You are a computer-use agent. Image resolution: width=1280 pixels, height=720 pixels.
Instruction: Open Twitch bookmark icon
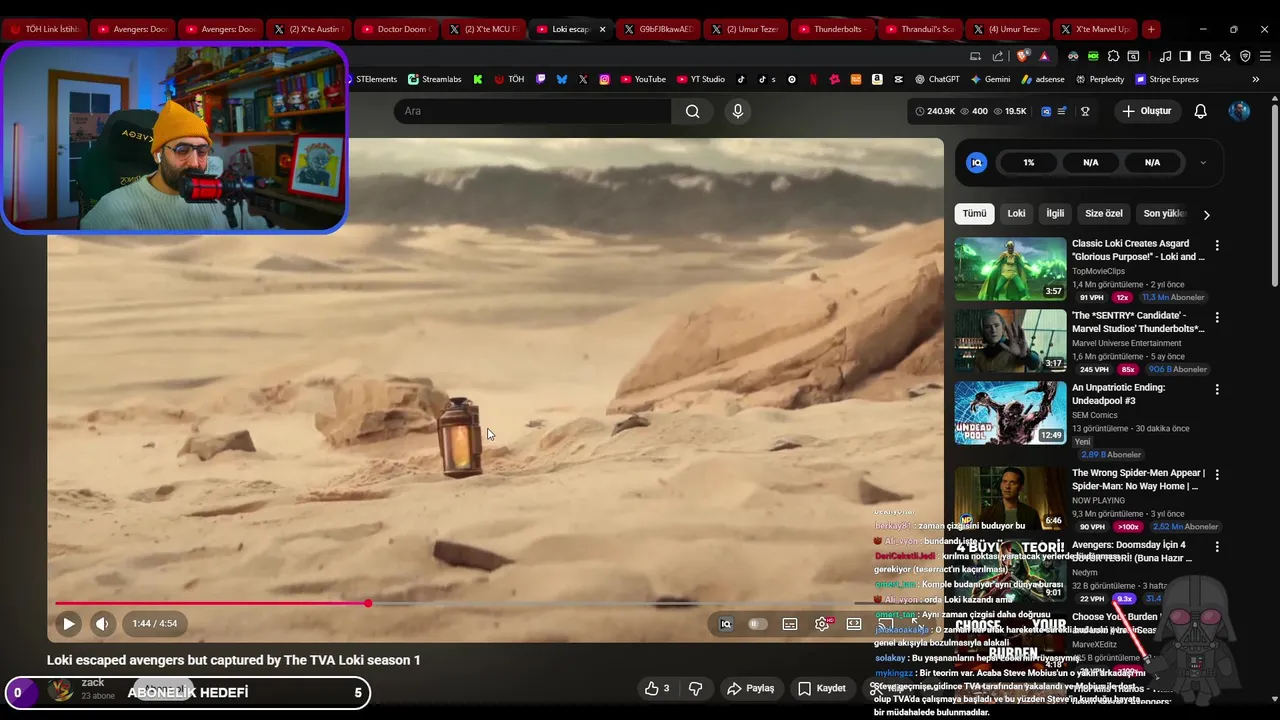(x=541, y=79)
